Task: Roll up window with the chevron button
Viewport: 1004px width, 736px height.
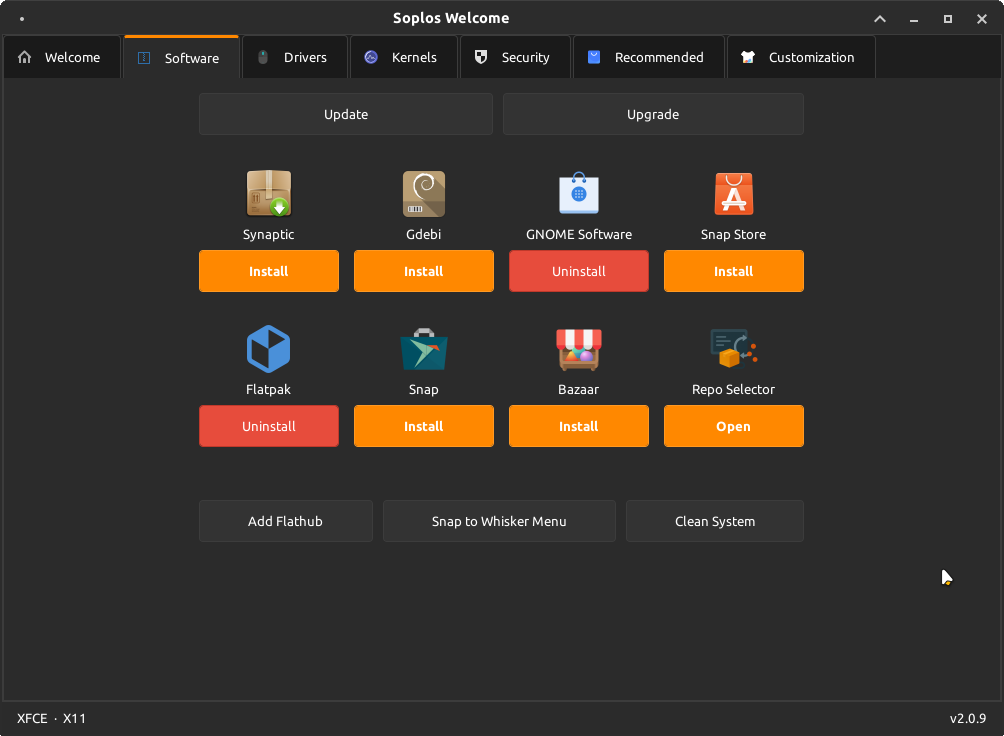Action: click(880, 19)
